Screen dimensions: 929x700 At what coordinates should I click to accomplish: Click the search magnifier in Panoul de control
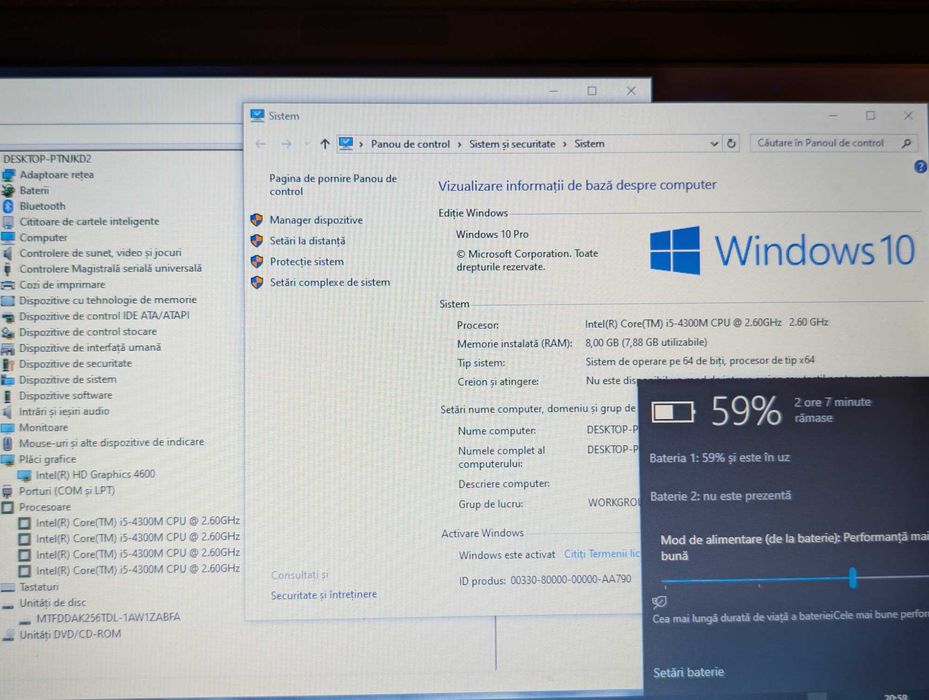tap(906, 143)
